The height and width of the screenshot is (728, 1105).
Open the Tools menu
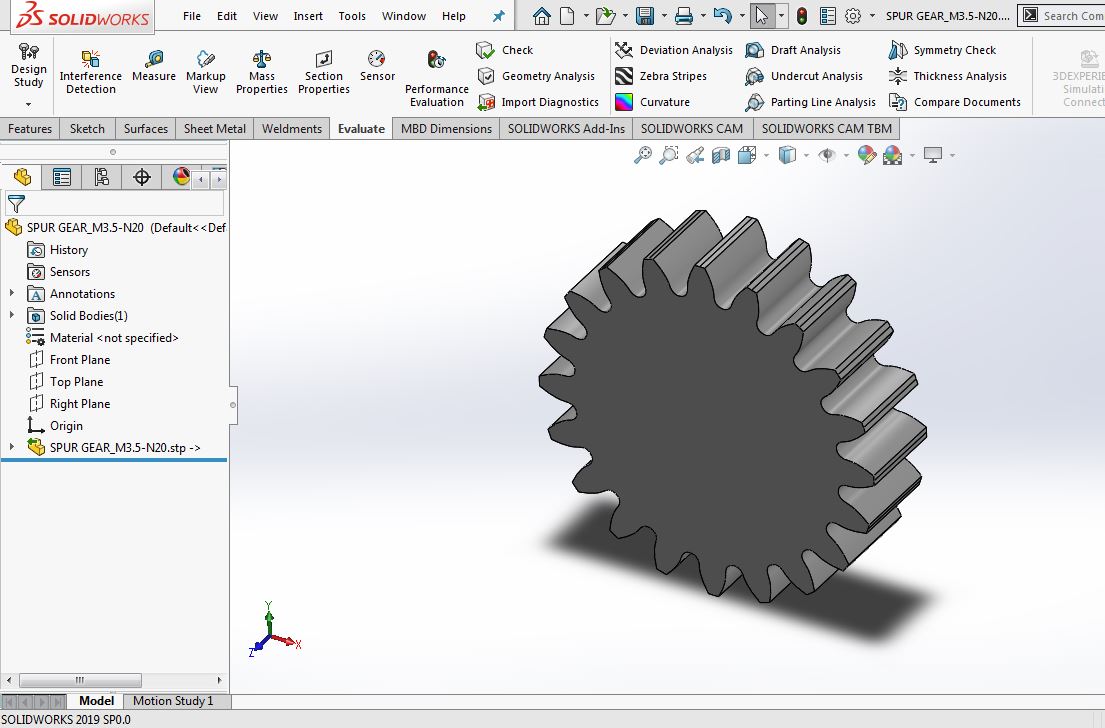[352, 16]
